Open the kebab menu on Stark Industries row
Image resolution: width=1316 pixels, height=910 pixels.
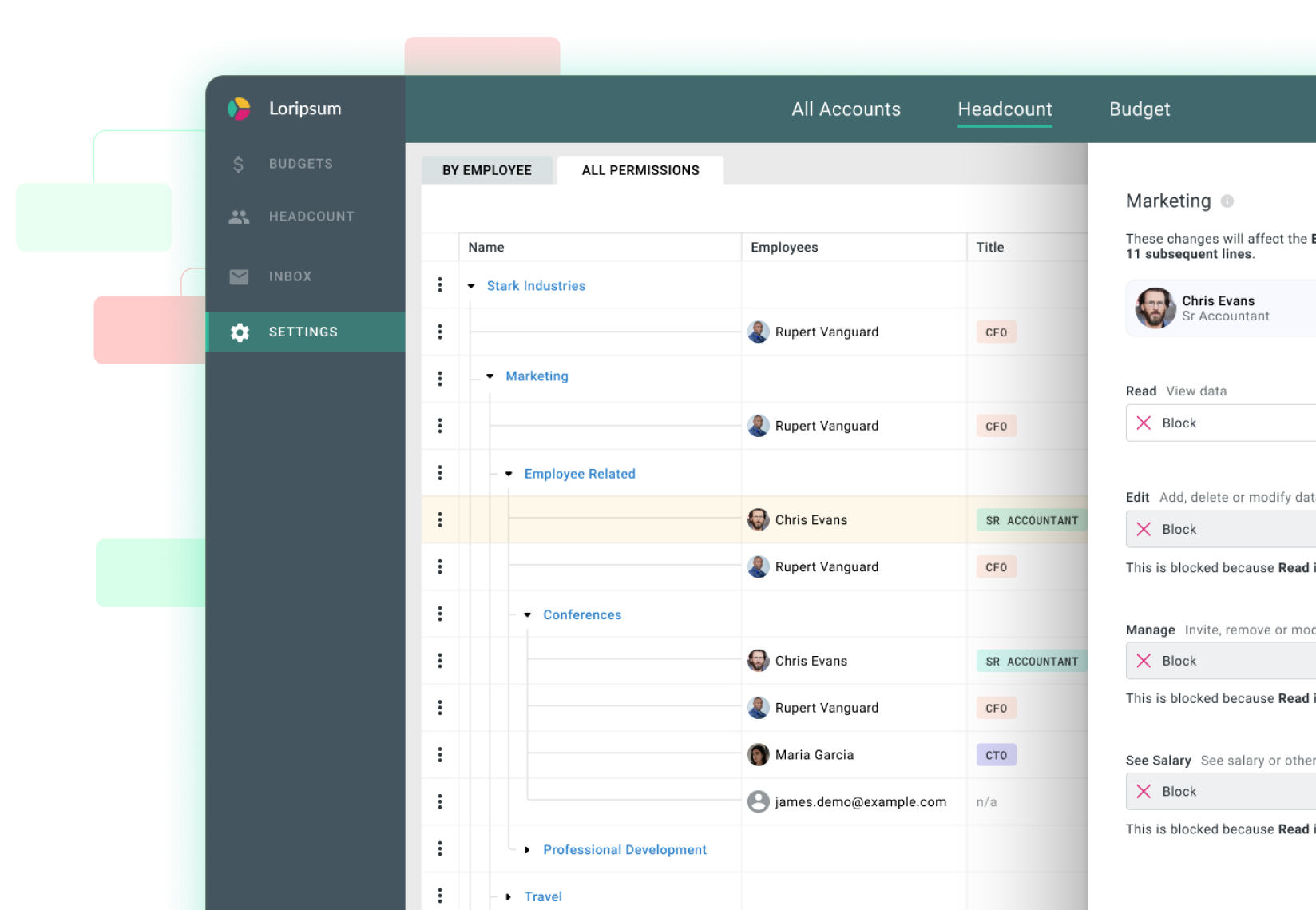[440, 285]
